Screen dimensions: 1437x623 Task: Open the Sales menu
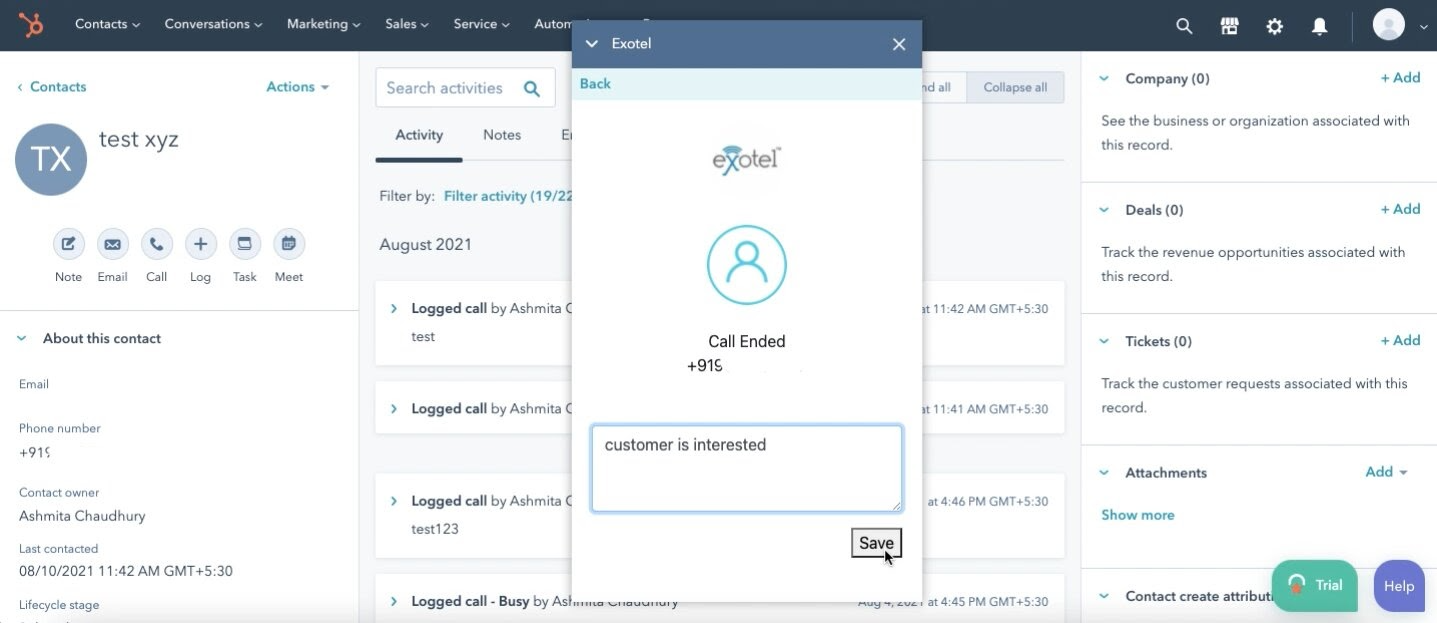tap(407, 24)
